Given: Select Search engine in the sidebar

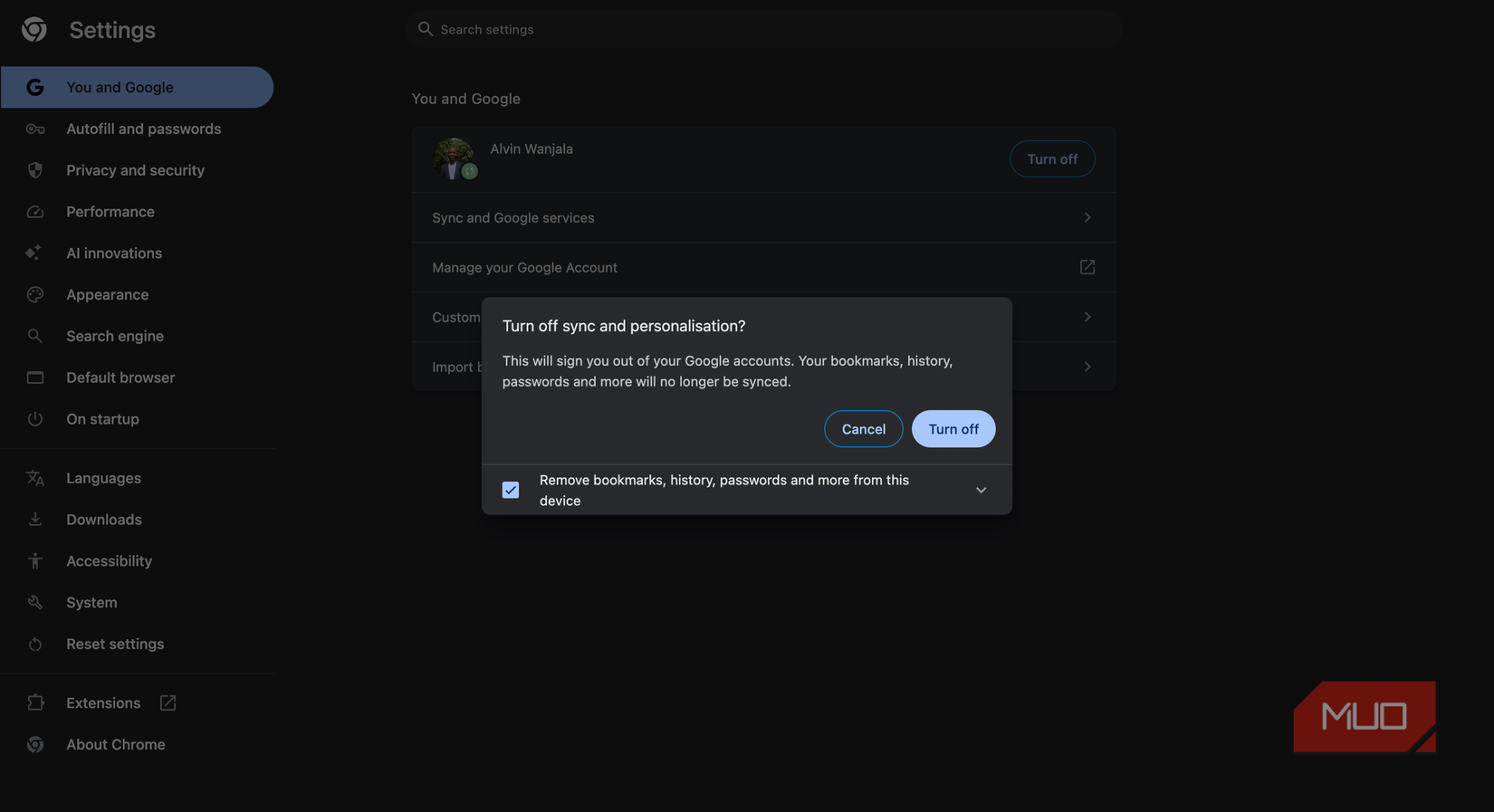Looking at the screenshot, I should (114, 336).
